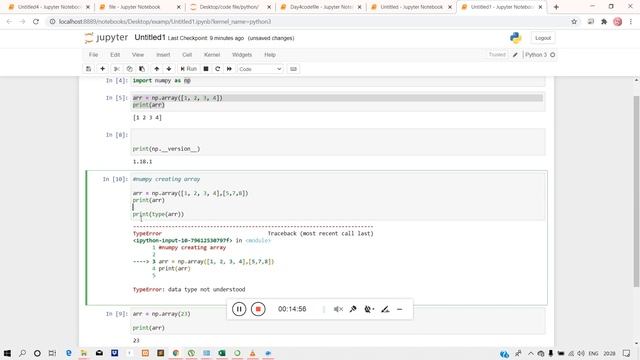This screenshot has width=640, height=360.
Task: Click the notebook vertical scrollbar
Action: [x=636, y=192]
